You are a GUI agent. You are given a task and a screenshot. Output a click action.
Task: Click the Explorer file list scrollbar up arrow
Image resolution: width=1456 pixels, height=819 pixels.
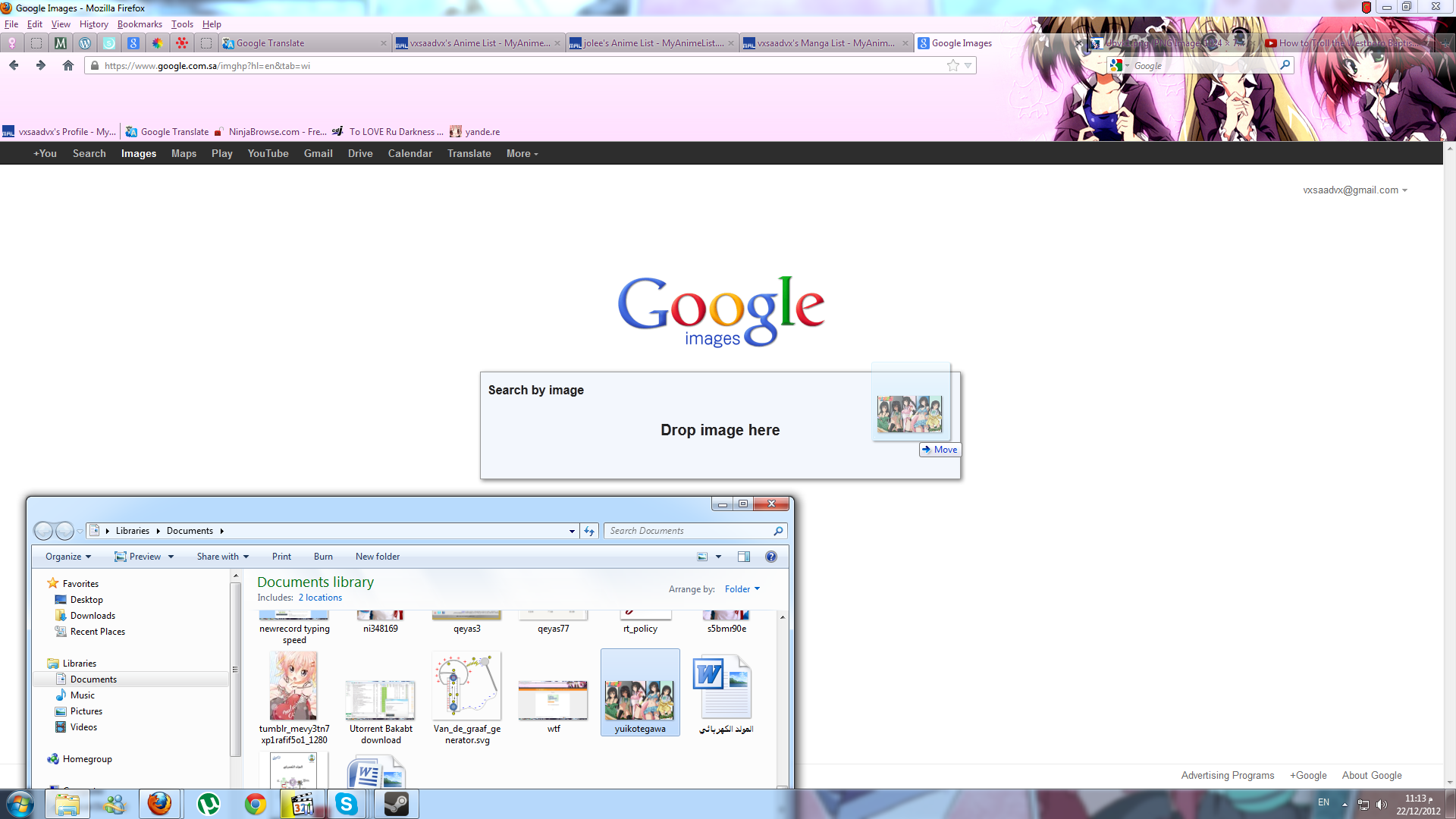click(783, 617)
